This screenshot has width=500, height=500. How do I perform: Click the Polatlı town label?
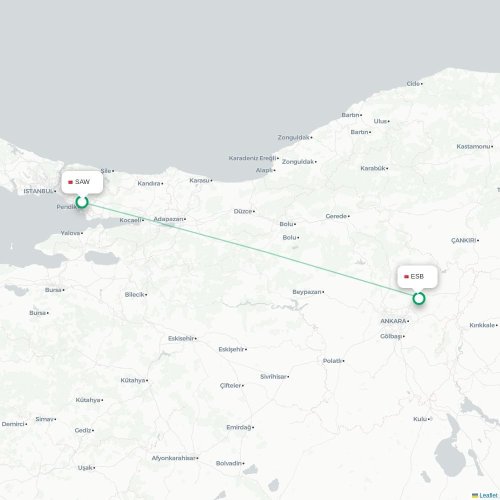click(x=332, y=361)
